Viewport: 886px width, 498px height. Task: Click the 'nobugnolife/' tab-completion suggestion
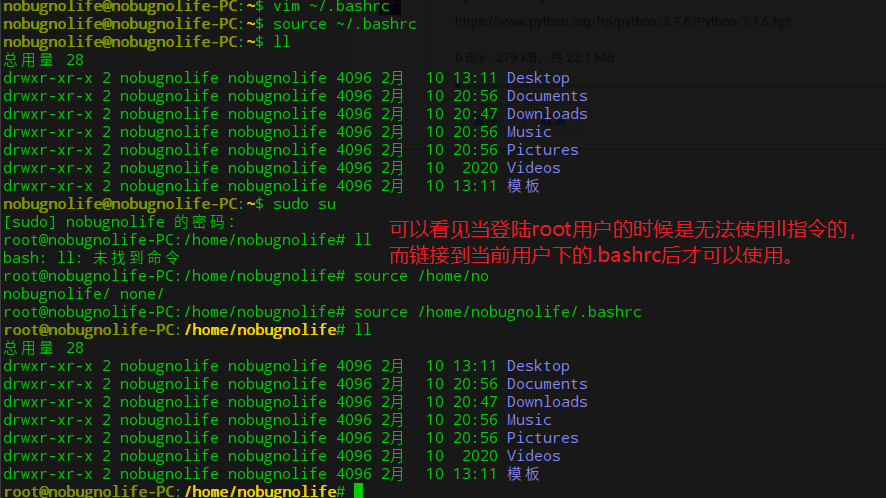[x=57, y=294]
